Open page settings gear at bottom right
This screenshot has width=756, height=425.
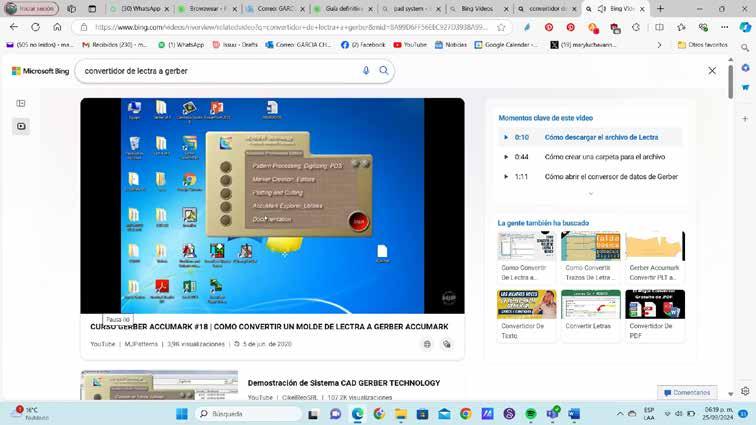pyautogui.click(x=745, y=391)
